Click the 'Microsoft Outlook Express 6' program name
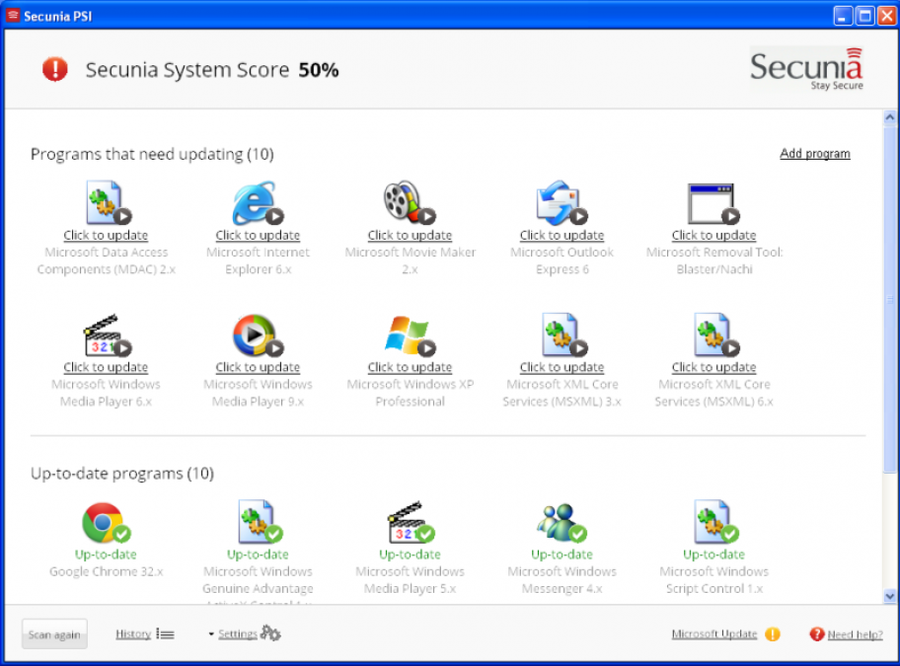 (x=562, y=261)
